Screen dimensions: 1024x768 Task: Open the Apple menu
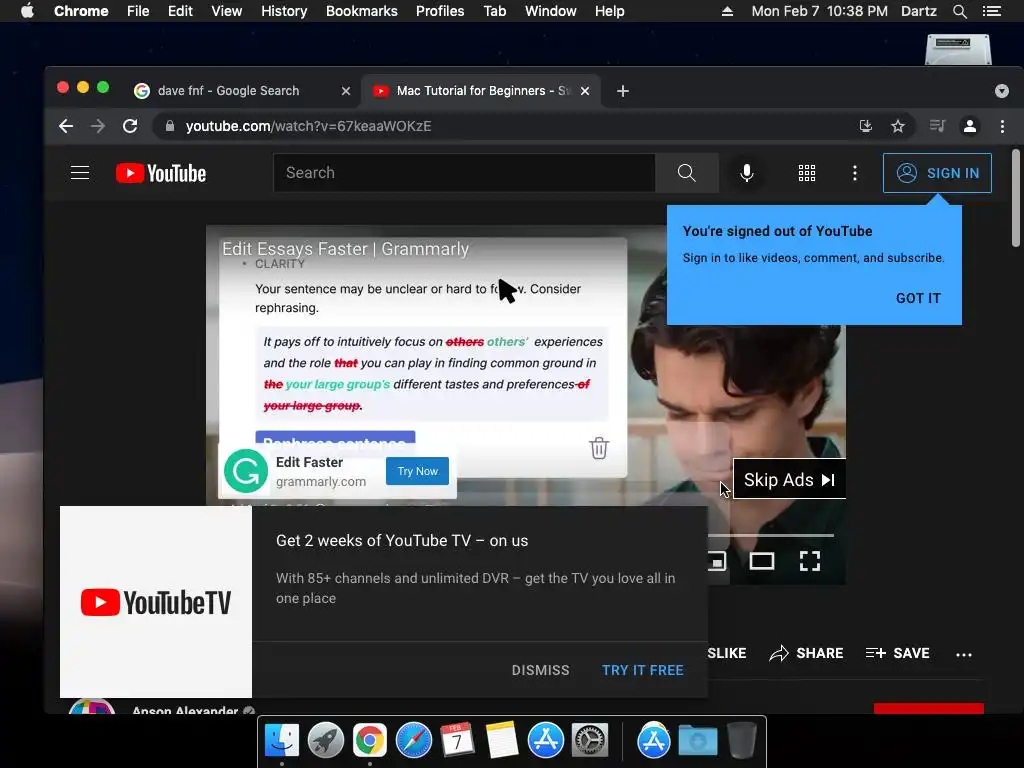(27, 11)
